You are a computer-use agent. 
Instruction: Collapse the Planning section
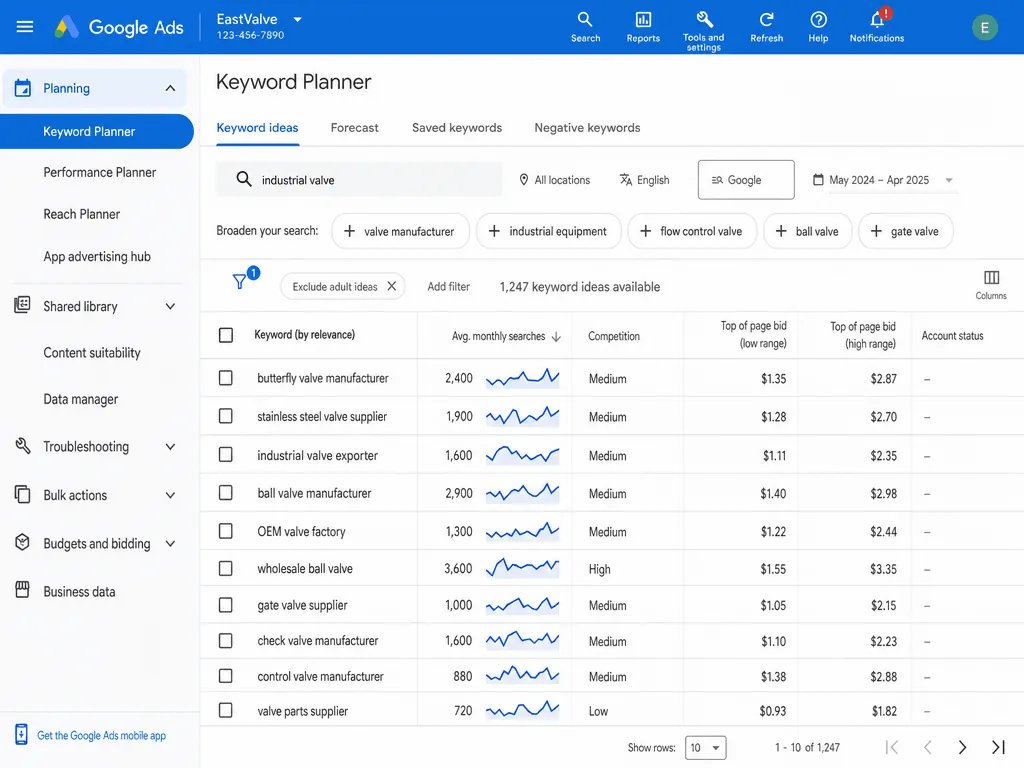(170, 88)
